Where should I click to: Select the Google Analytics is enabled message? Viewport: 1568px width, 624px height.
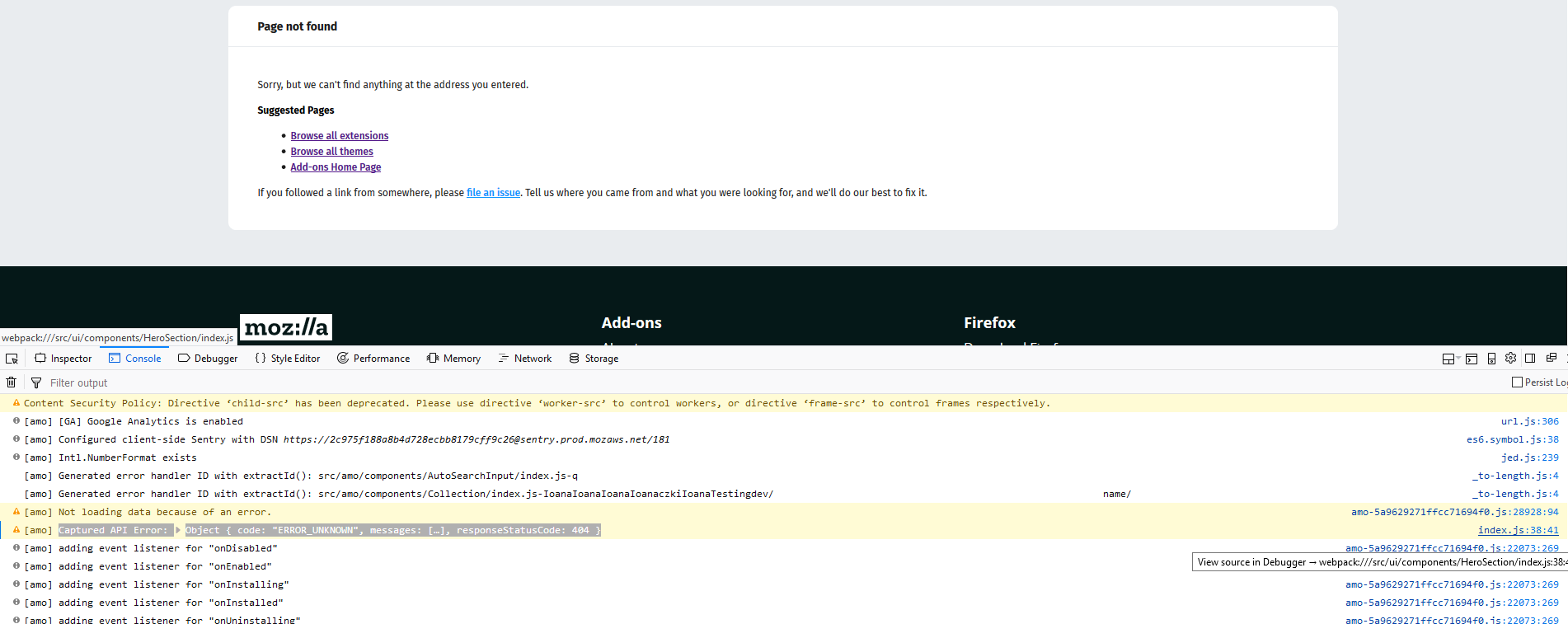(134, 421)
